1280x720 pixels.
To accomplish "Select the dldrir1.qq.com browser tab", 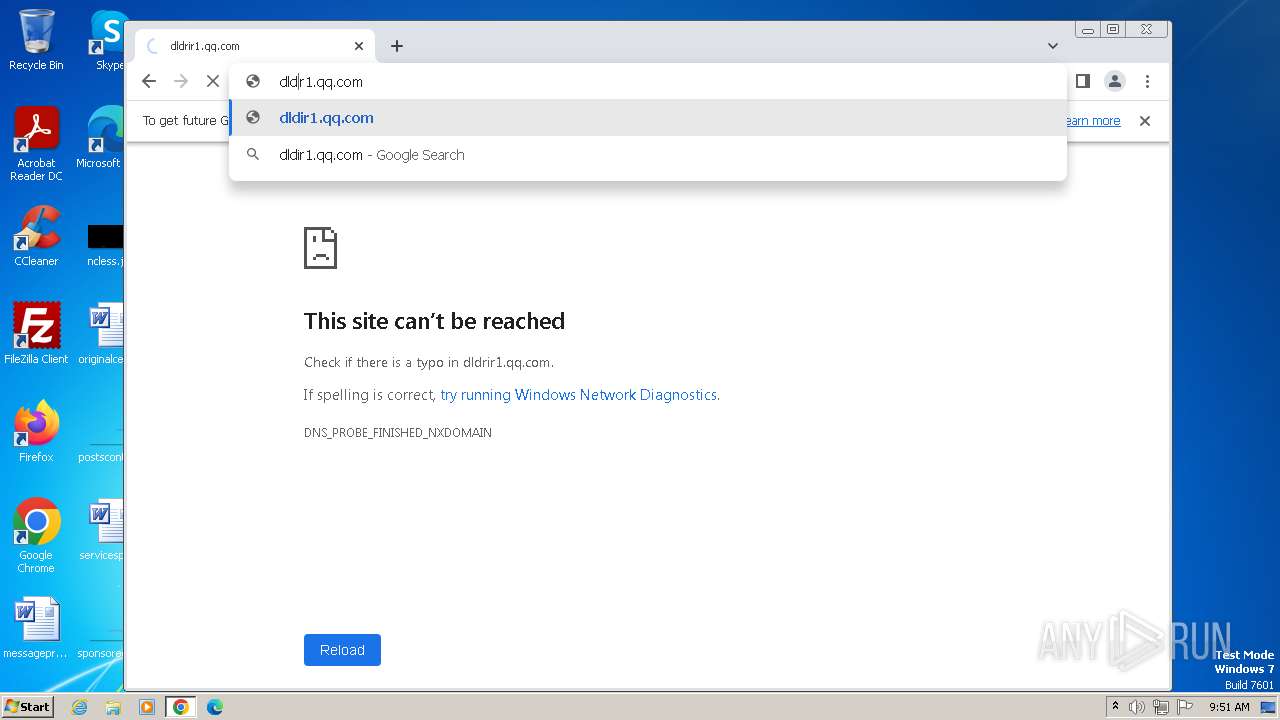I will pyautogui.click(x=255, y=46).
